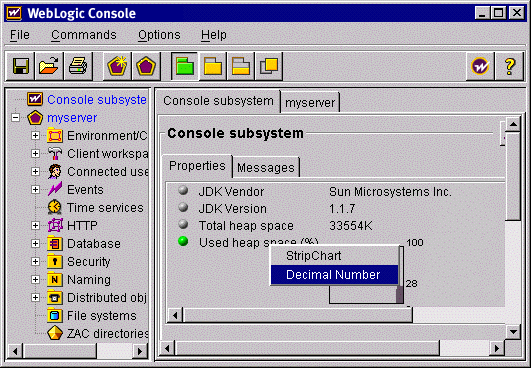
Task: Expand the Connected users tree node
Action: pos(35,172)
